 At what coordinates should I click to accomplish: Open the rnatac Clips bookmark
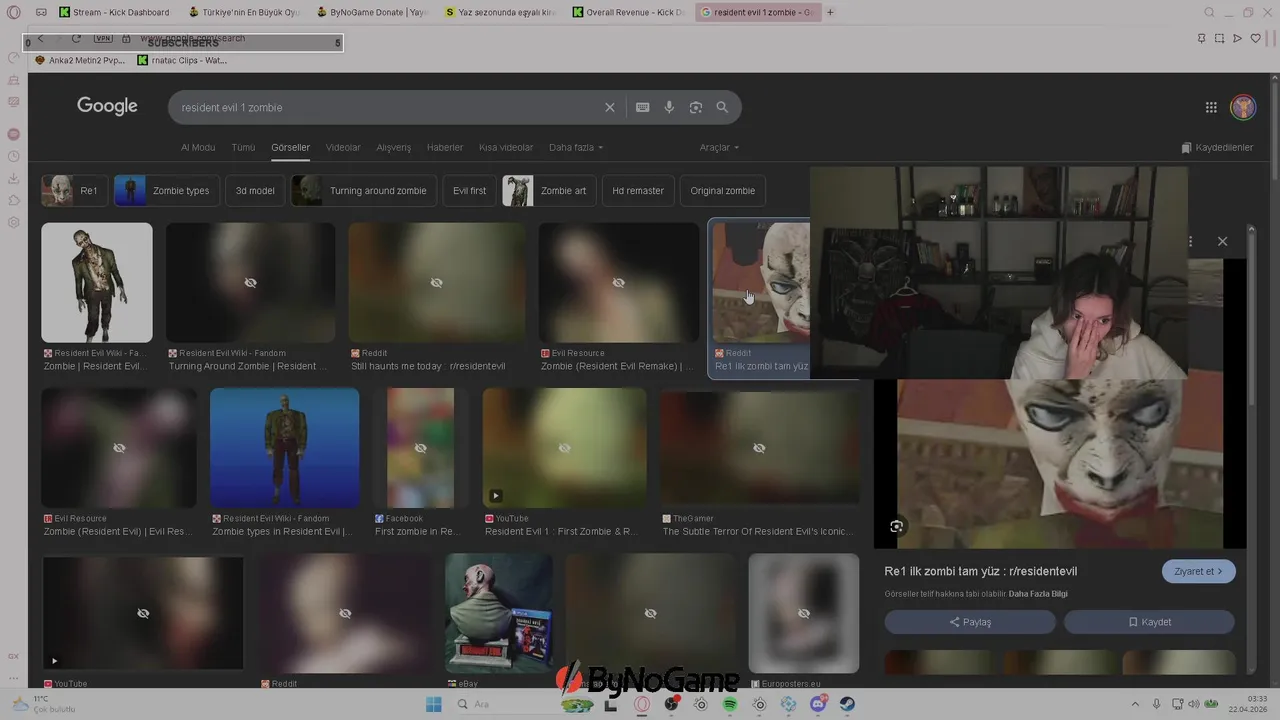tap(182, 60)
